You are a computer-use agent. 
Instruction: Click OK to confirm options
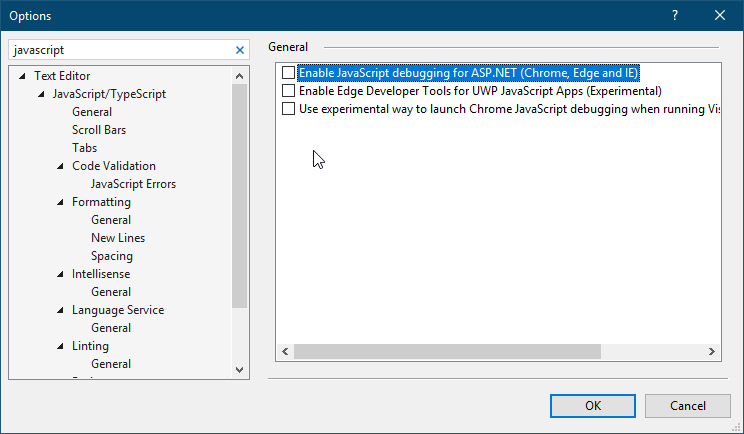pyautogui.click(x=592, y=405)
